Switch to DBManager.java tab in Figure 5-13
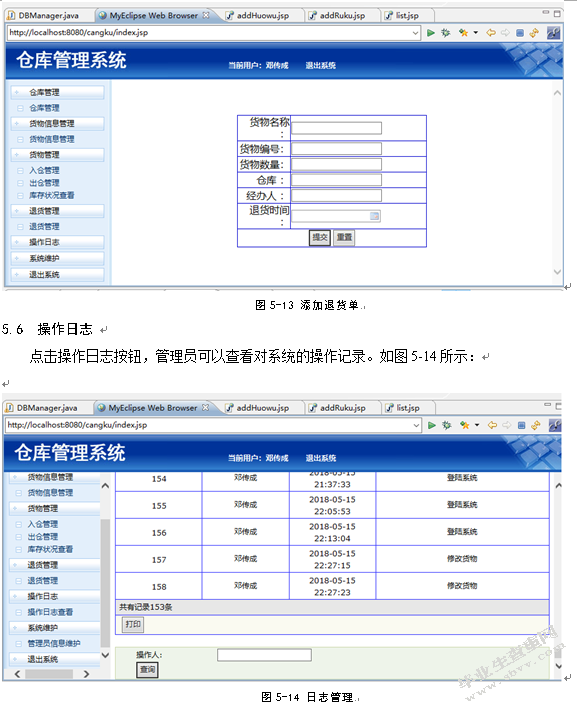 pyautogui.click(x=44, y=15)
